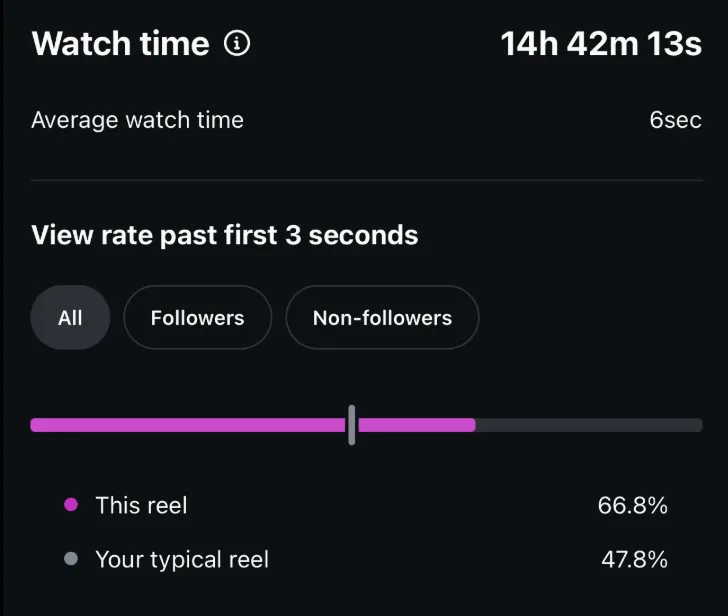The height and width of the screenshot is (616, 728).
Task: Click the divider below Average watch time
Action: coord(366,180)
